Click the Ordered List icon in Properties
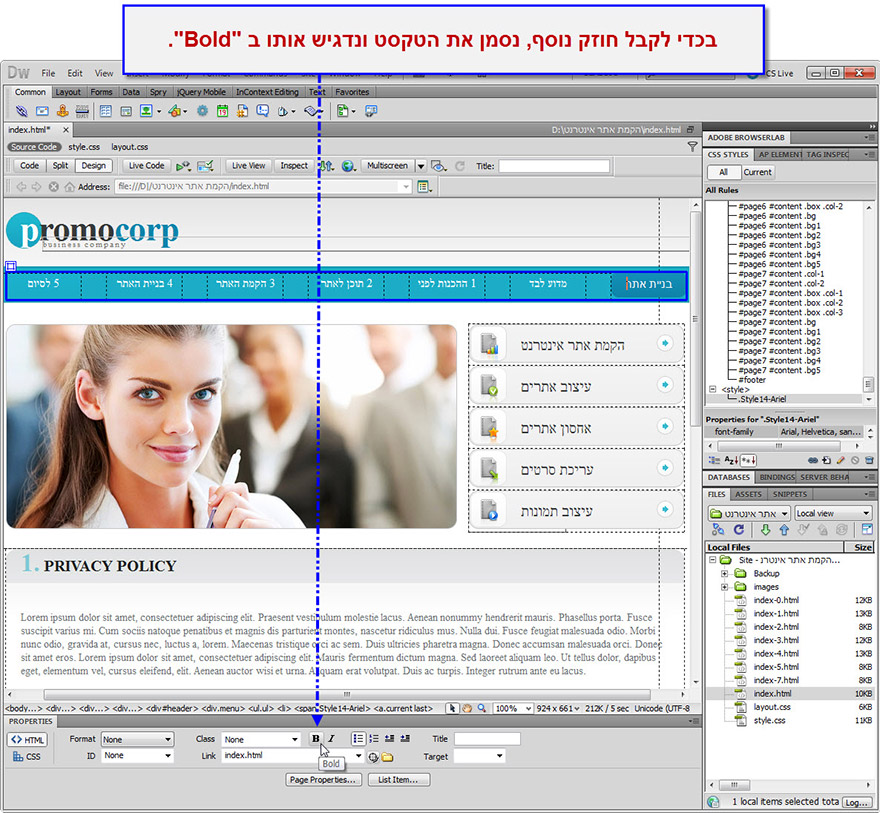Image resolution: width=880 pixels, height=813 pixels. tap(374, 738)
